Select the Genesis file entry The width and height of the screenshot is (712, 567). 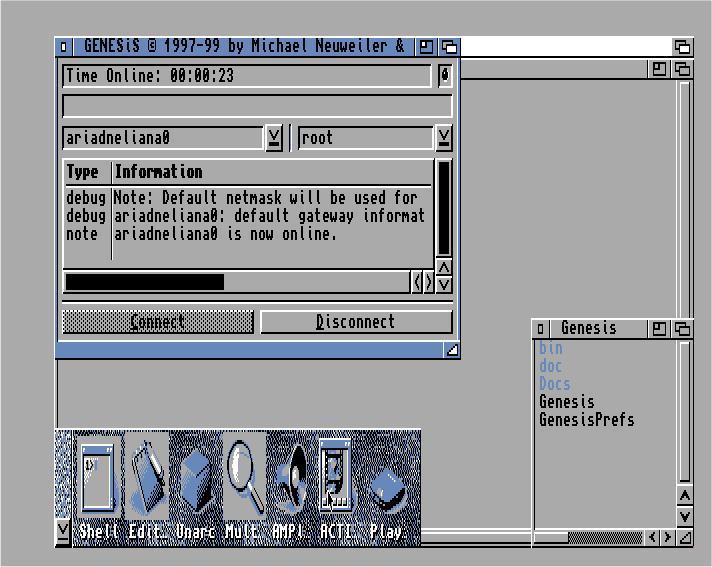point(567,402)
